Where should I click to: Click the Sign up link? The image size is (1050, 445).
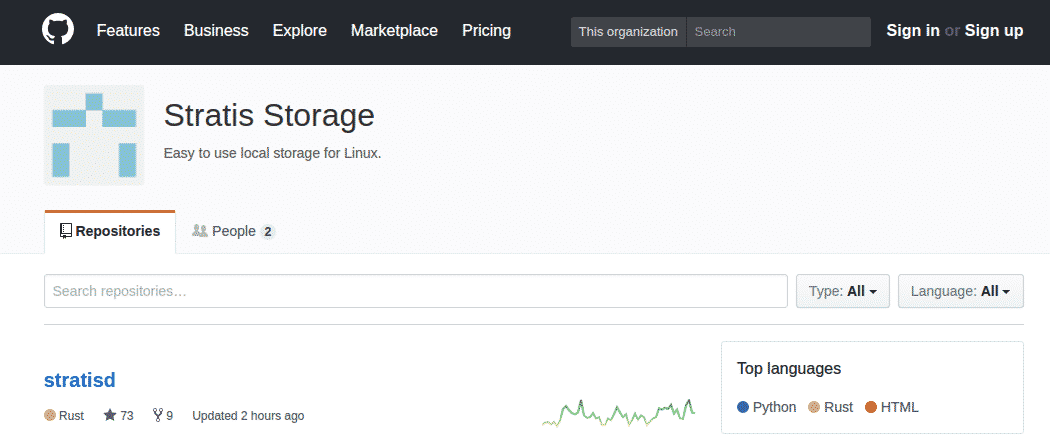[x=994, y=31]
